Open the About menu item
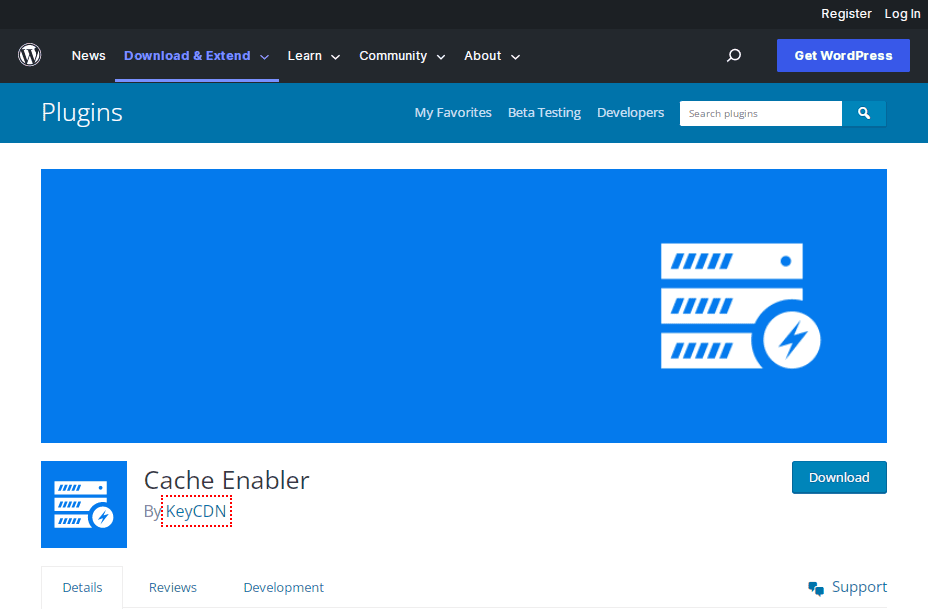Screen dimensions: 928x615 click(482, 56)
